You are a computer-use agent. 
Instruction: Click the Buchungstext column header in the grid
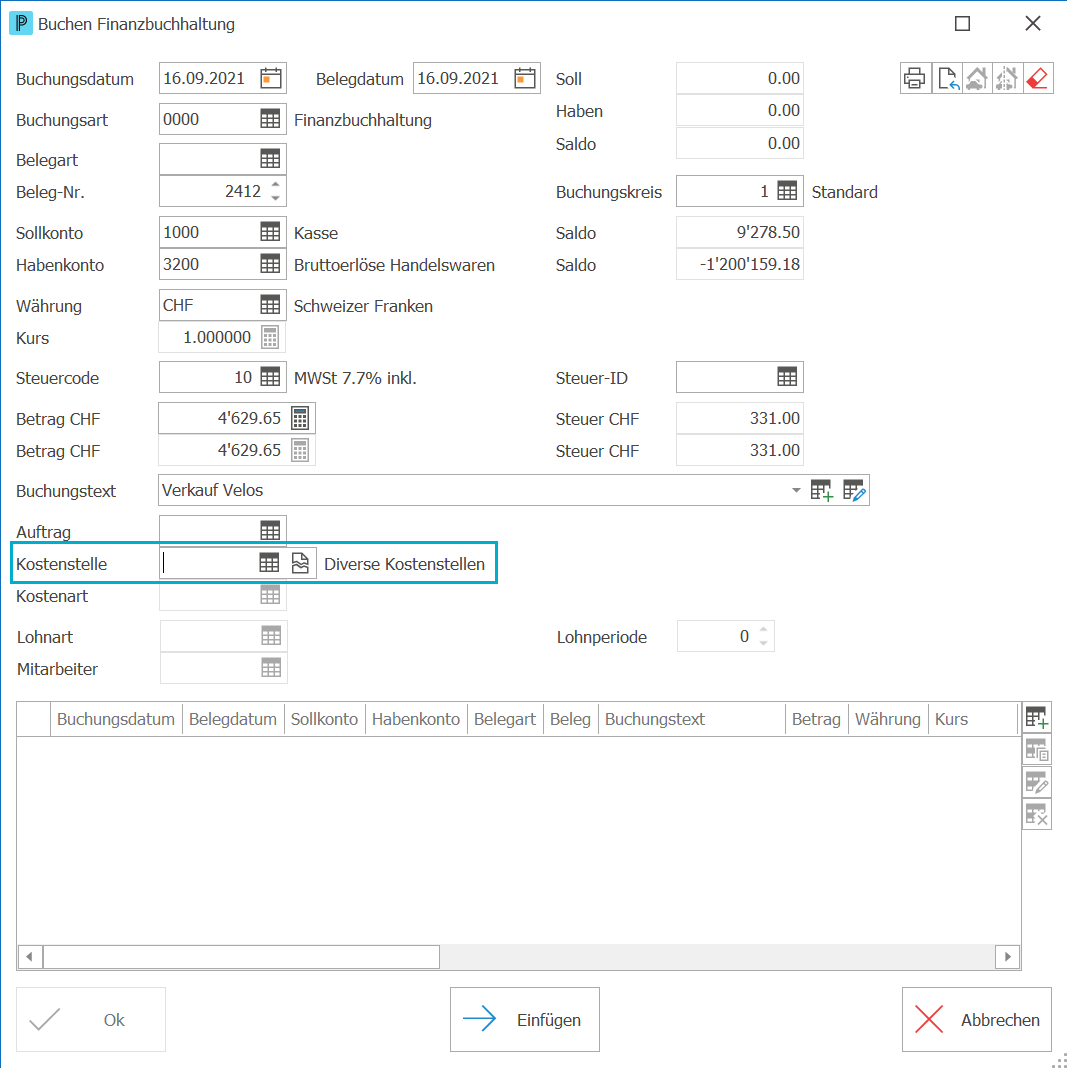coord(691,719)
